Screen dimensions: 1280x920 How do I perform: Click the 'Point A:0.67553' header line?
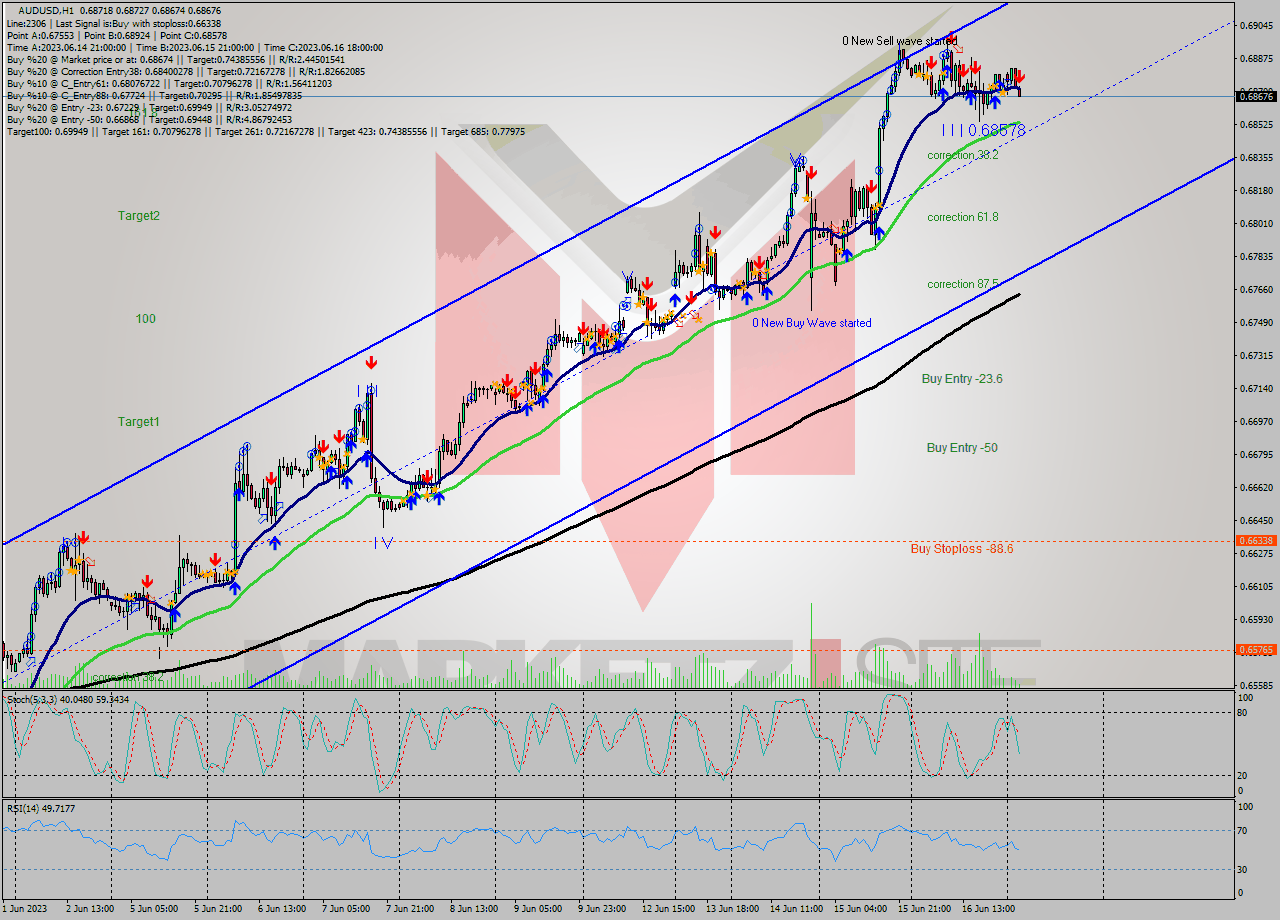(117, 35)
